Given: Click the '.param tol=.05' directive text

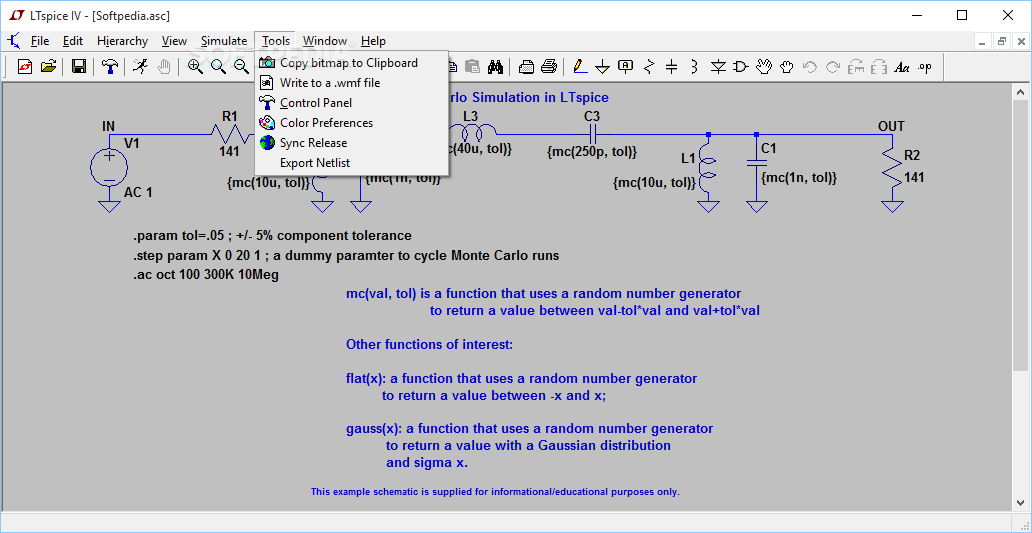Looking at the screenshot, I should [272, 236].
